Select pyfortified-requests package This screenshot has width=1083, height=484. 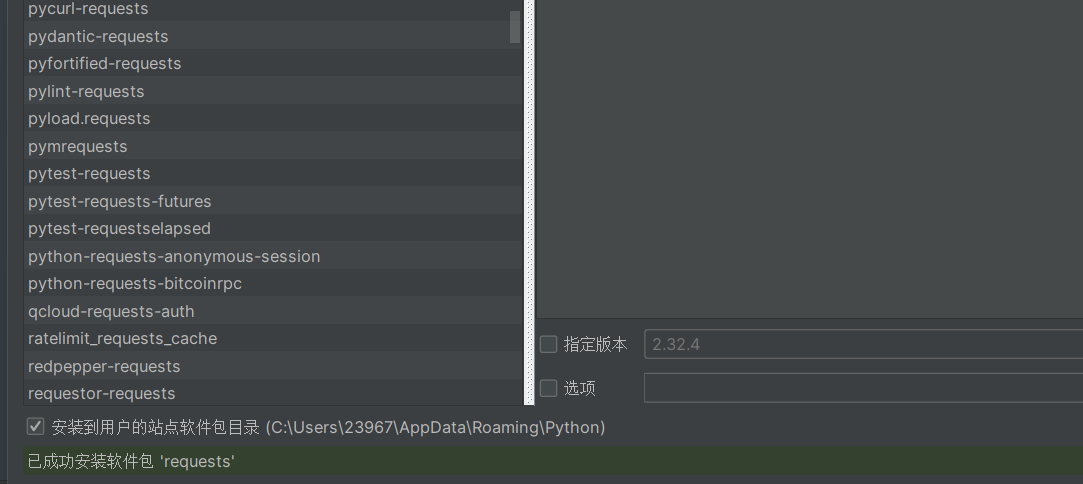tap(273, 64)
